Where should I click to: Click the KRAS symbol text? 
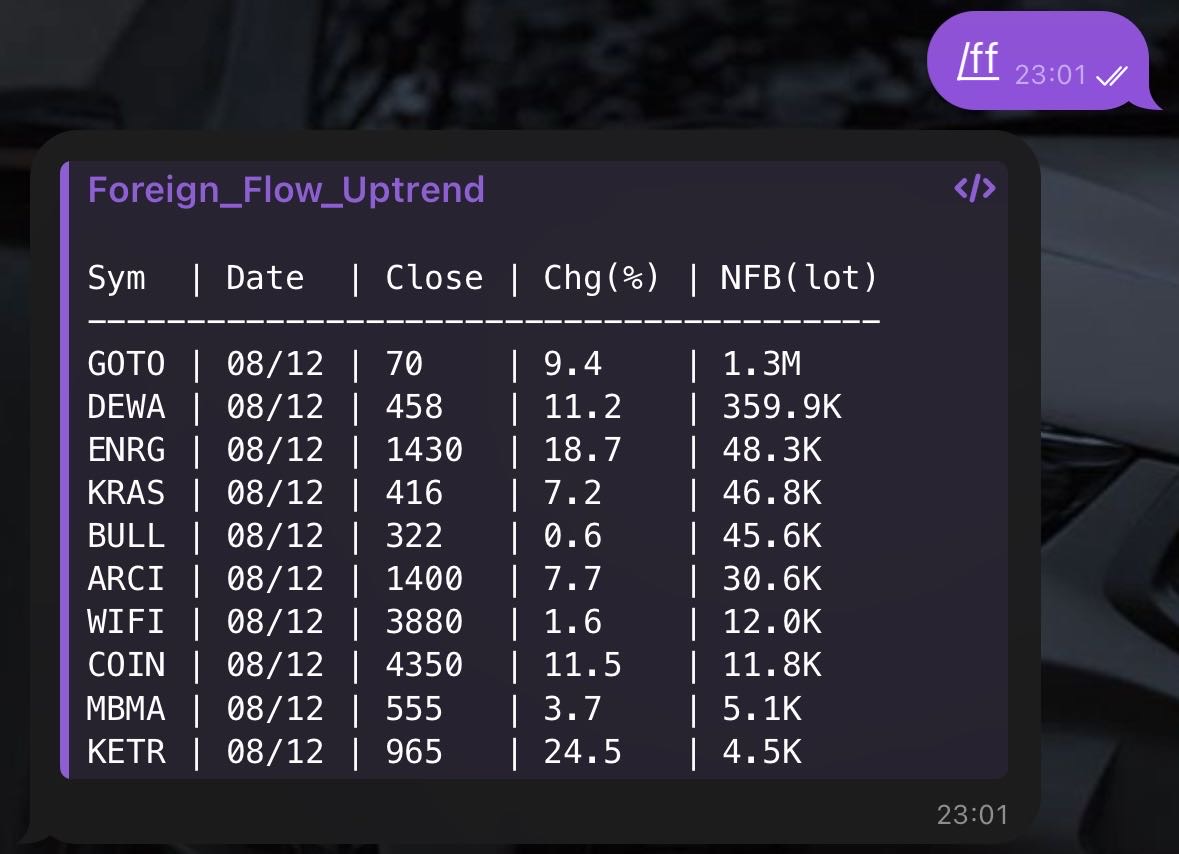click(126, 492)
